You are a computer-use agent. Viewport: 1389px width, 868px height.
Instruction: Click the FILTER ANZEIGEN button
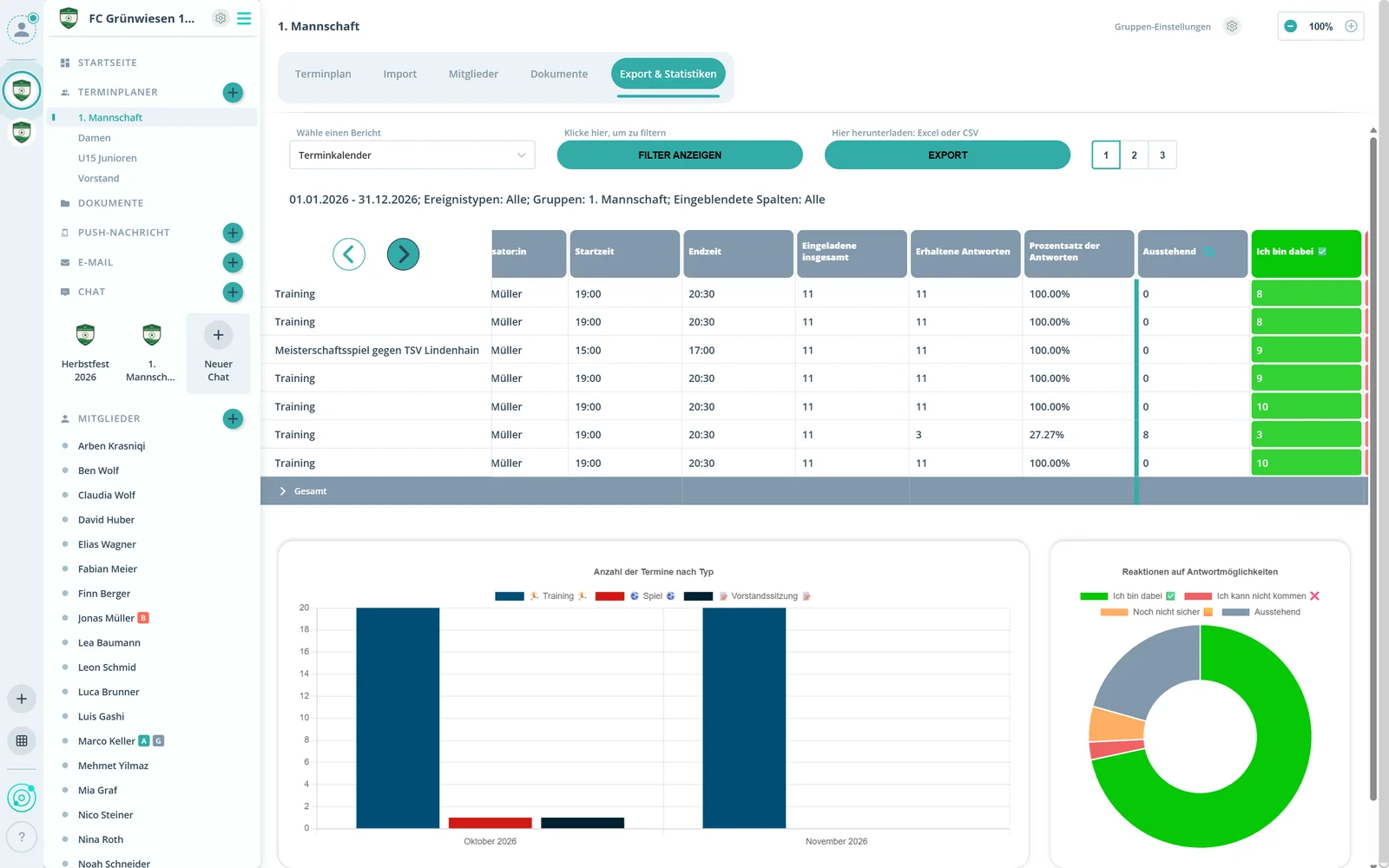(680, 155)
